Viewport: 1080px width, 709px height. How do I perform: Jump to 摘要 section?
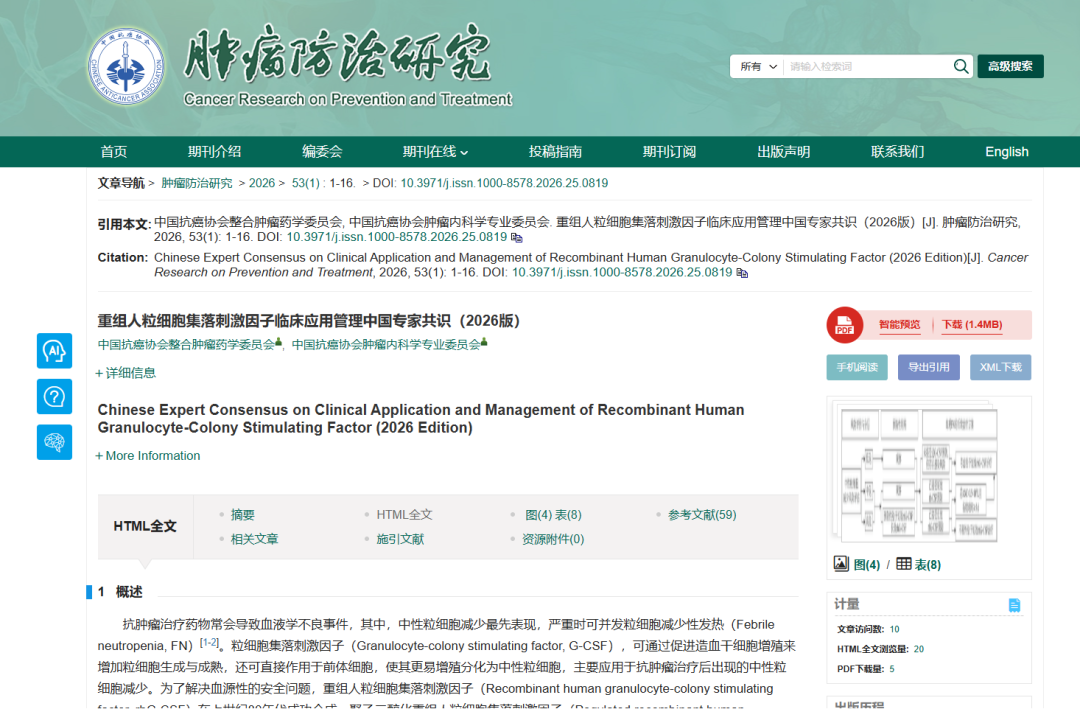[242, 515]
